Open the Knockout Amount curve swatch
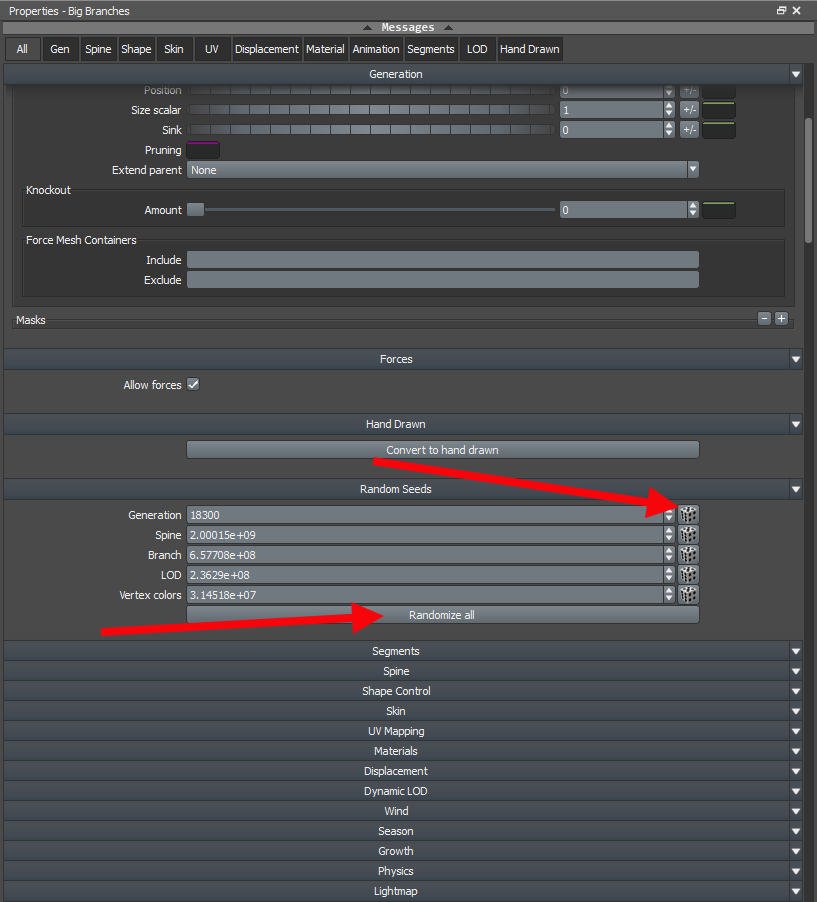Image resolution: width=817 pixels, height=902 pixels. (x=719, y=210)
